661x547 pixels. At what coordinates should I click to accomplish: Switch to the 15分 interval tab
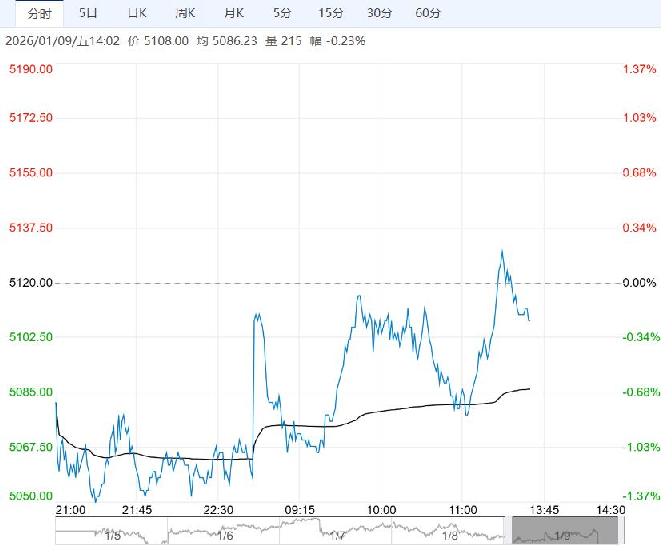(330, 13)
